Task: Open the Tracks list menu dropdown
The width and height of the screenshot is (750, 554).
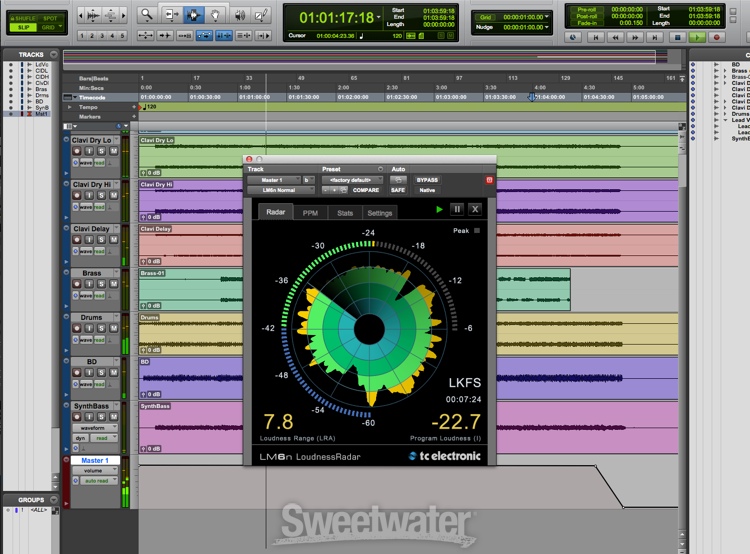Action: click(x=54, y=55)
